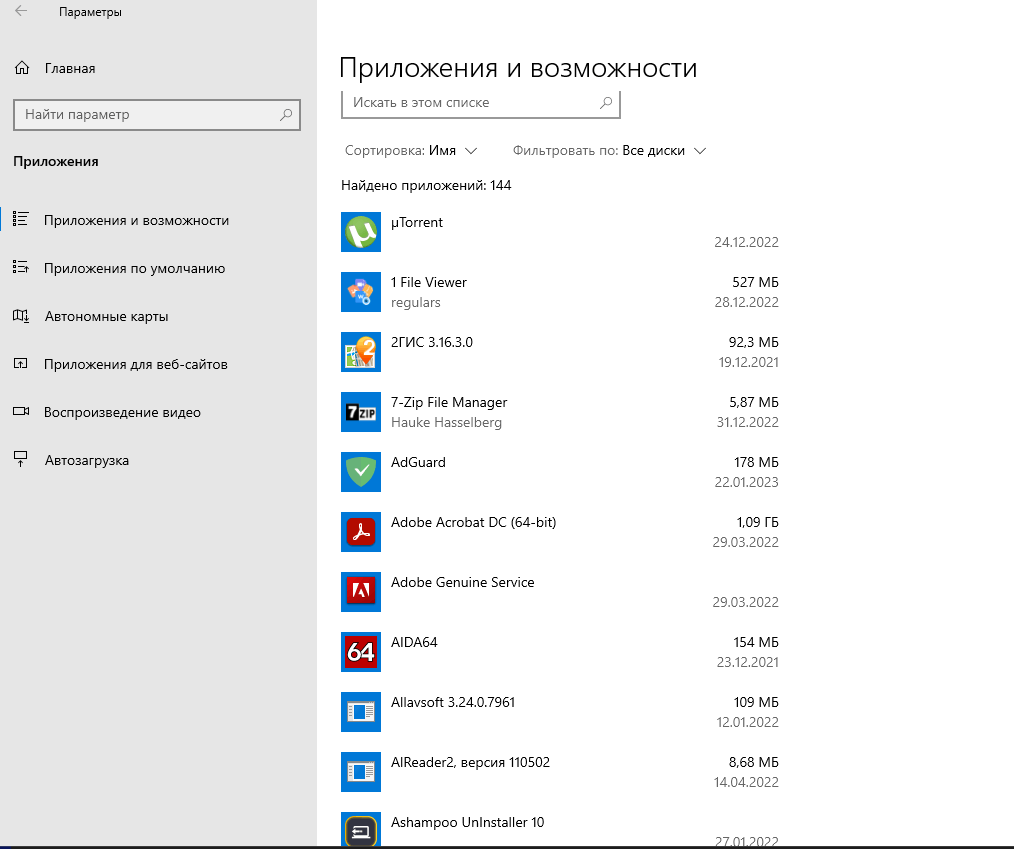Image resolution: width=1014 pixels, height=849 pixels.
Task: Click the Allavsoft app icon
Action: [361, 712]
